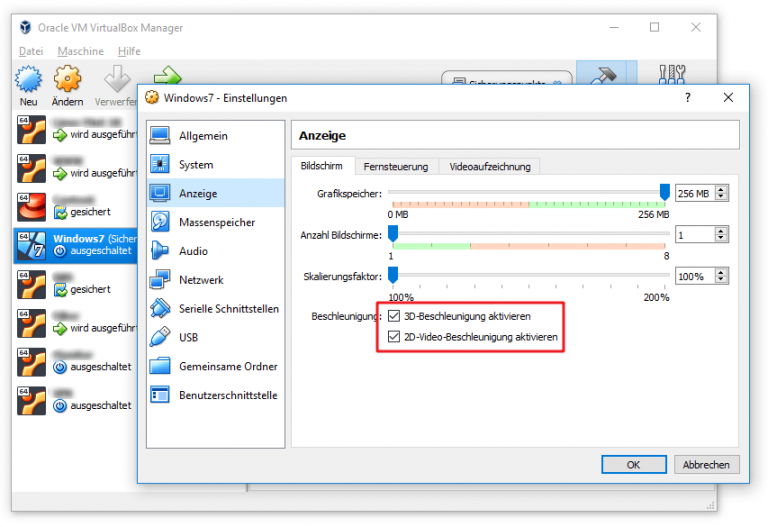Increase Grafikspeicher value with up arrow
768x527 pixels.
(x=720, y=190)
